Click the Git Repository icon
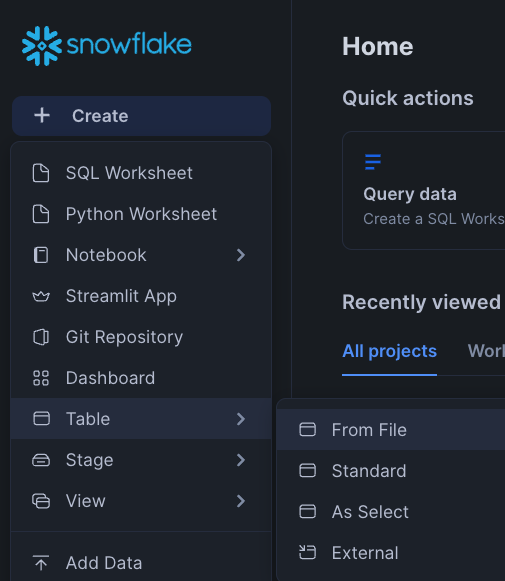 (x=41, y=337)
